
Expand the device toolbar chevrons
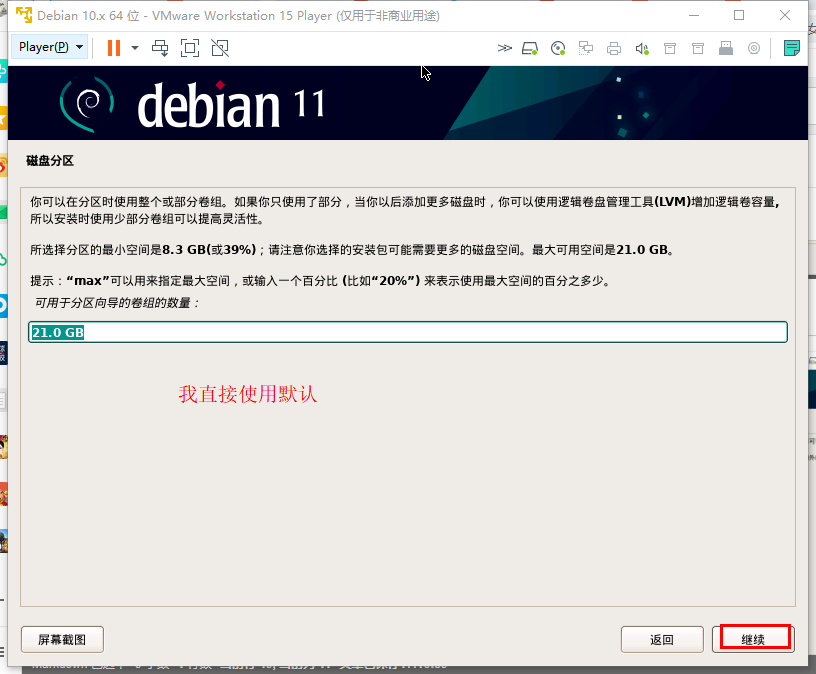click(504, 48)
